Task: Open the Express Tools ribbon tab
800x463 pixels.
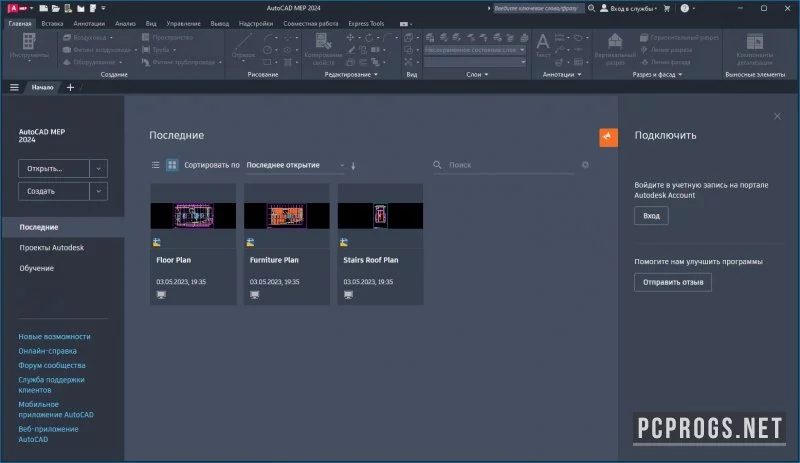Action: [366, 23]
